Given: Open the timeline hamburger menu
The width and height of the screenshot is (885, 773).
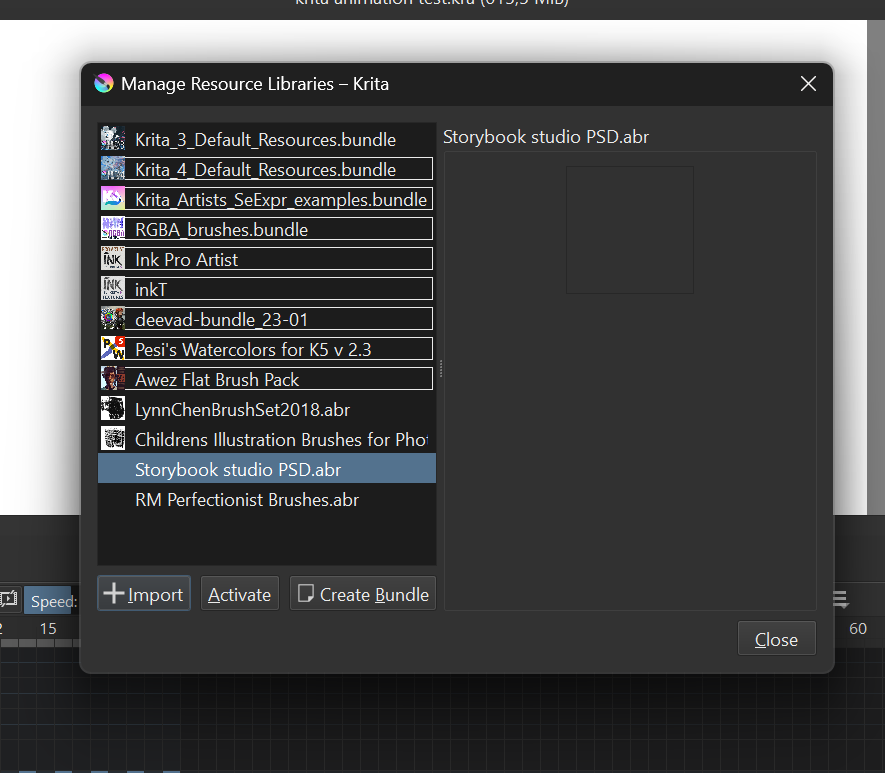Looking at the screenshot, I should (x=840, y=599).
